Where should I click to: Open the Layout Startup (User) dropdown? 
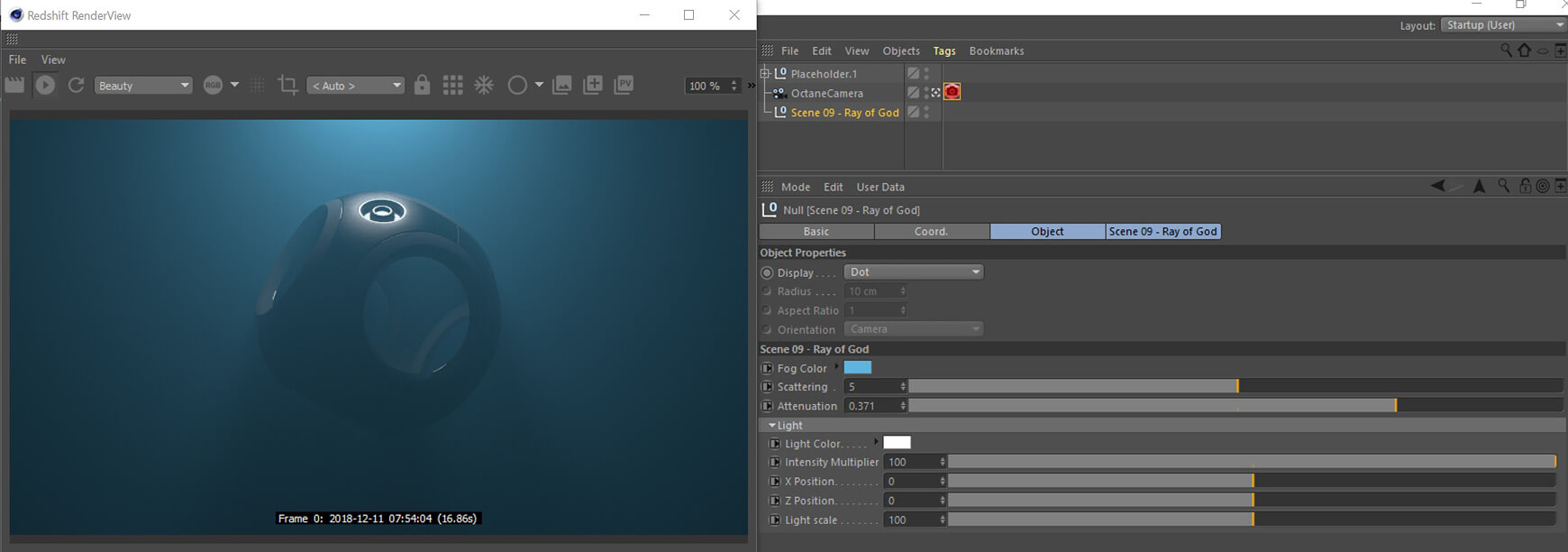point(1503,25)
